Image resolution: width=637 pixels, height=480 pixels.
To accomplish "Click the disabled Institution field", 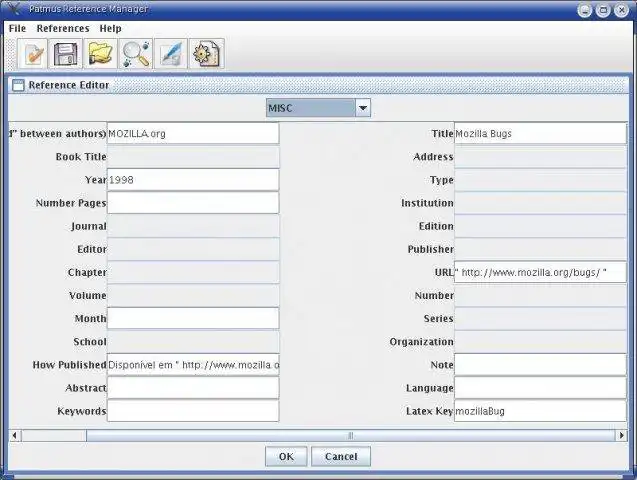I will pyautogui.click(x=540, y=203).
